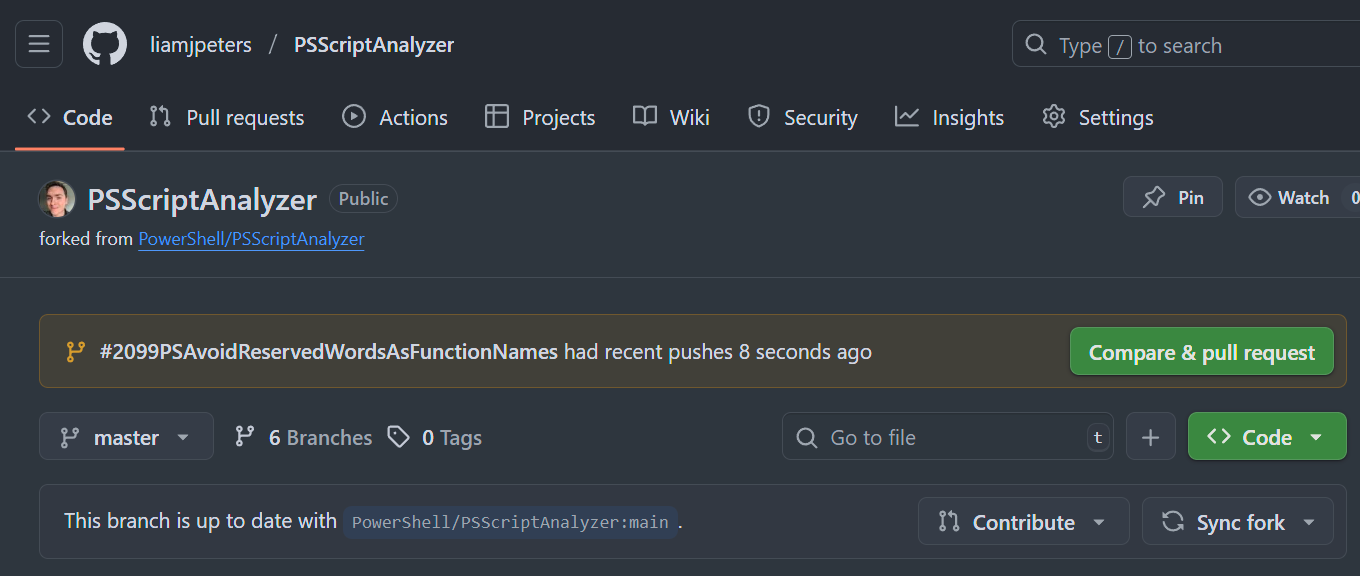This screenshot has height=576, width=1360.
Task: Click the PowerShell/PSScriptAnalyzer:main branch reference
Action: tap(510, 522)
